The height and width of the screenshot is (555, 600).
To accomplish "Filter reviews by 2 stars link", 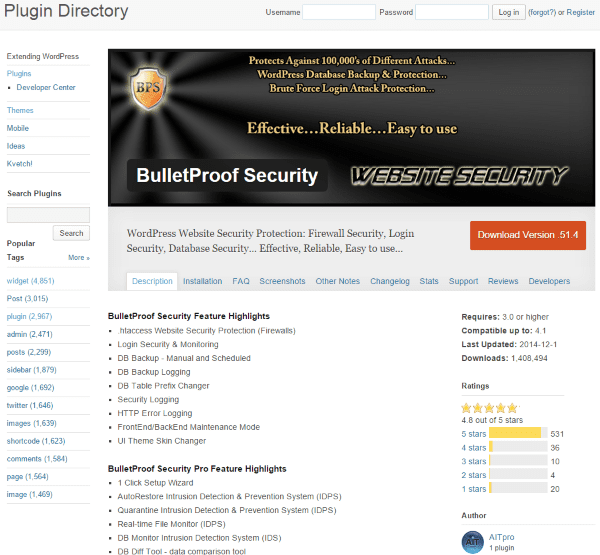I will [x=473, y=475].
